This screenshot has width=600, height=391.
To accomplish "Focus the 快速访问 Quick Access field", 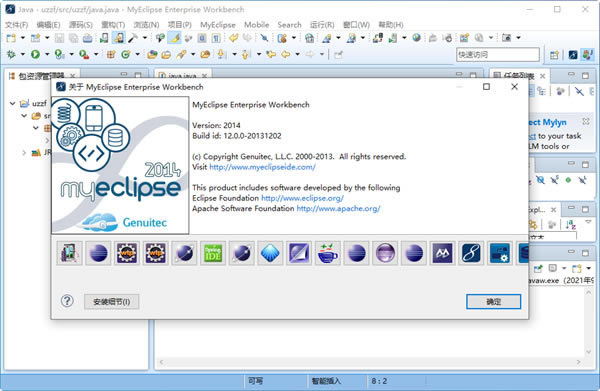I will pyautogui.click(x=497, y=55).
